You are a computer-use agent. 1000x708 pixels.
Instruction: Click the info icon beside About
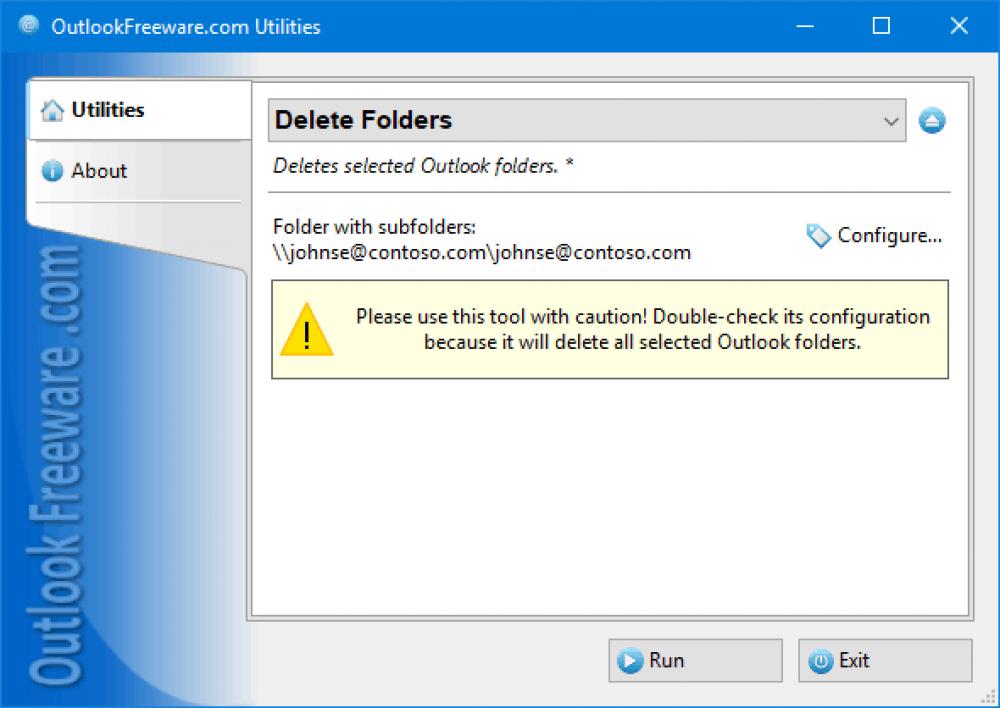(52, 171)
